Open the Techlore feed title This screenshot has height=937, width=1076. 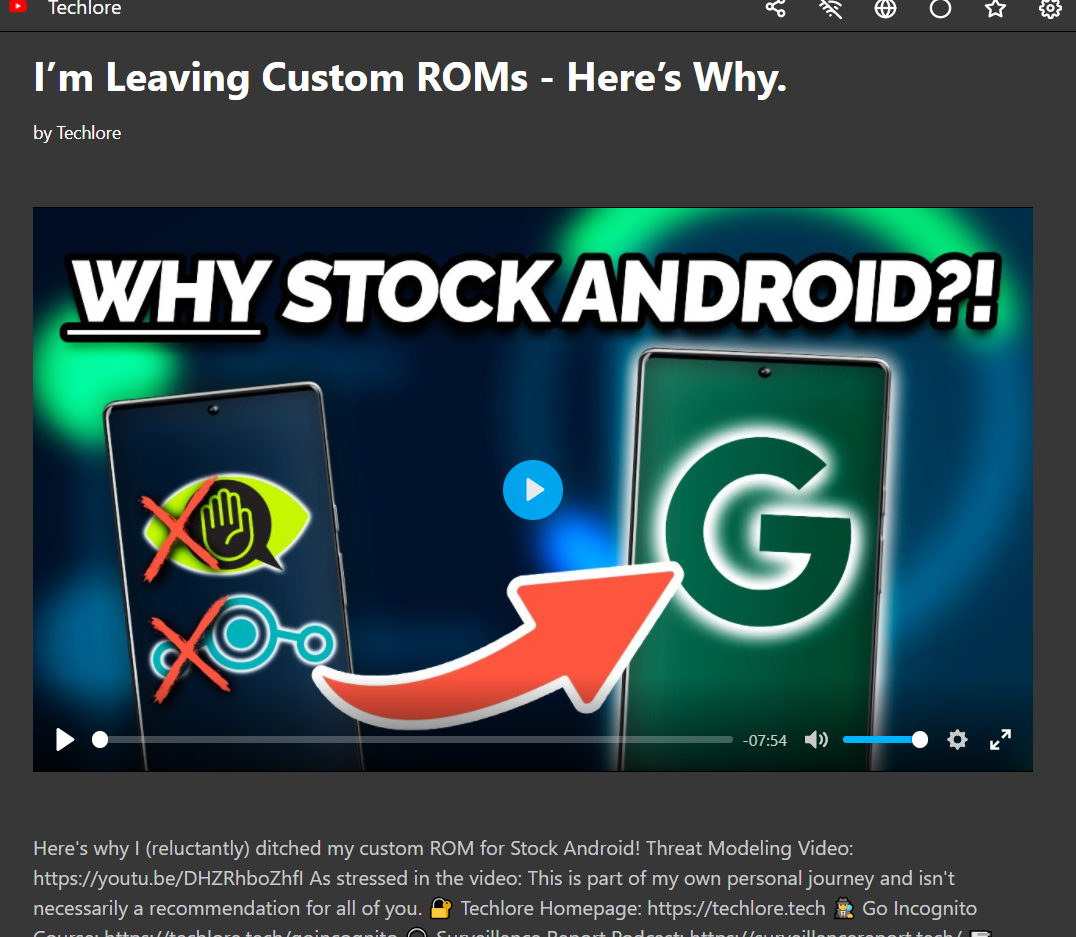(x=84, y=8)
